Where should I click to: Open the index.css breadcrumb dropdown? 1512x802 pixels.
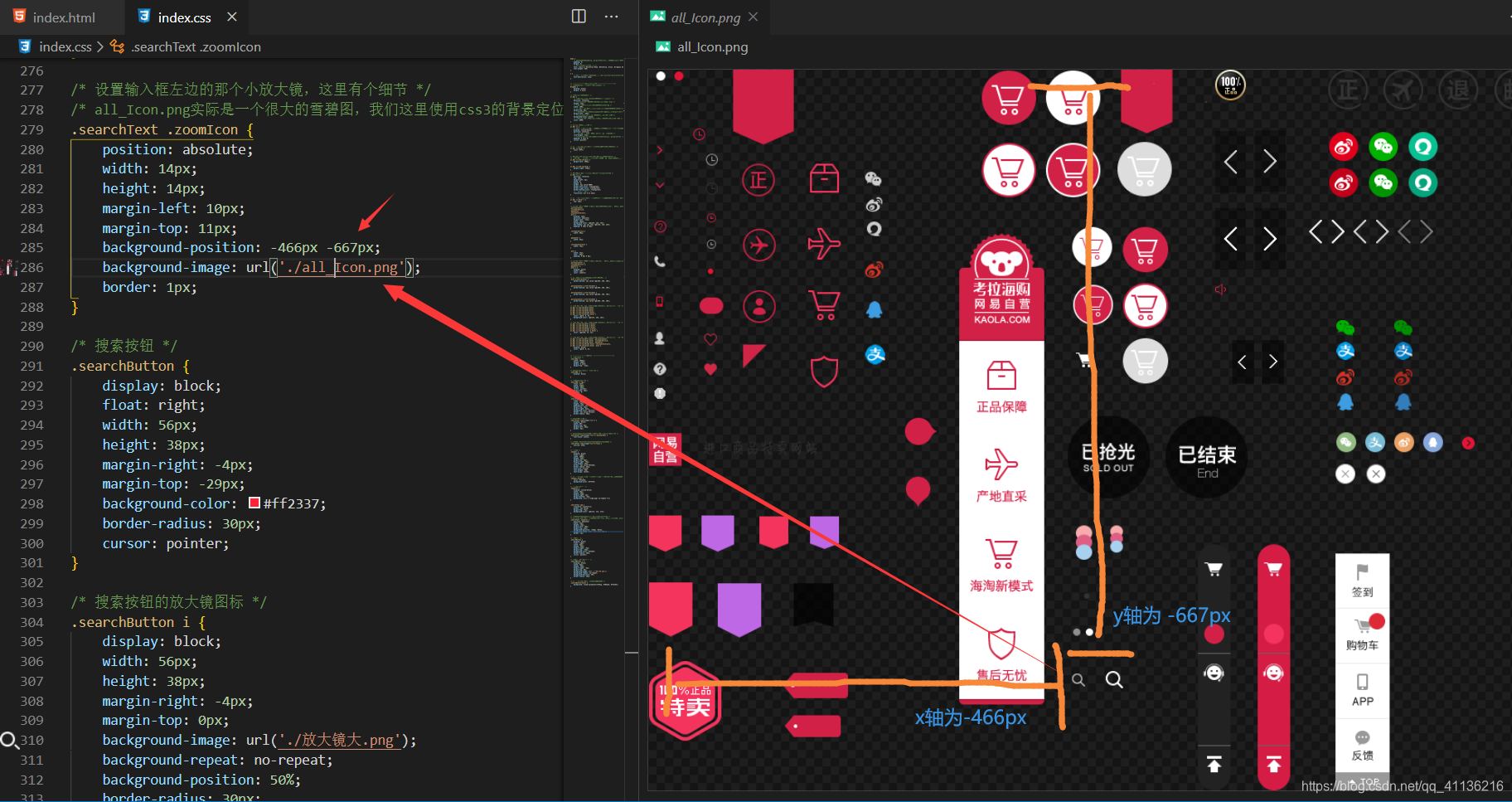coord(65,46)
